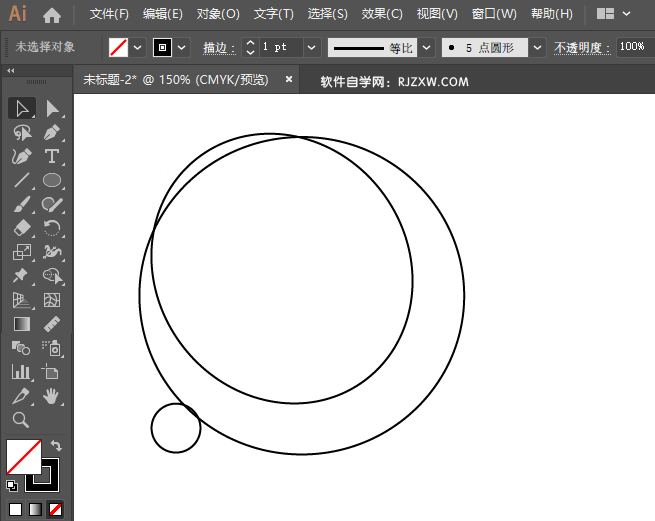Select the Gradient tool

pos(22,324)
